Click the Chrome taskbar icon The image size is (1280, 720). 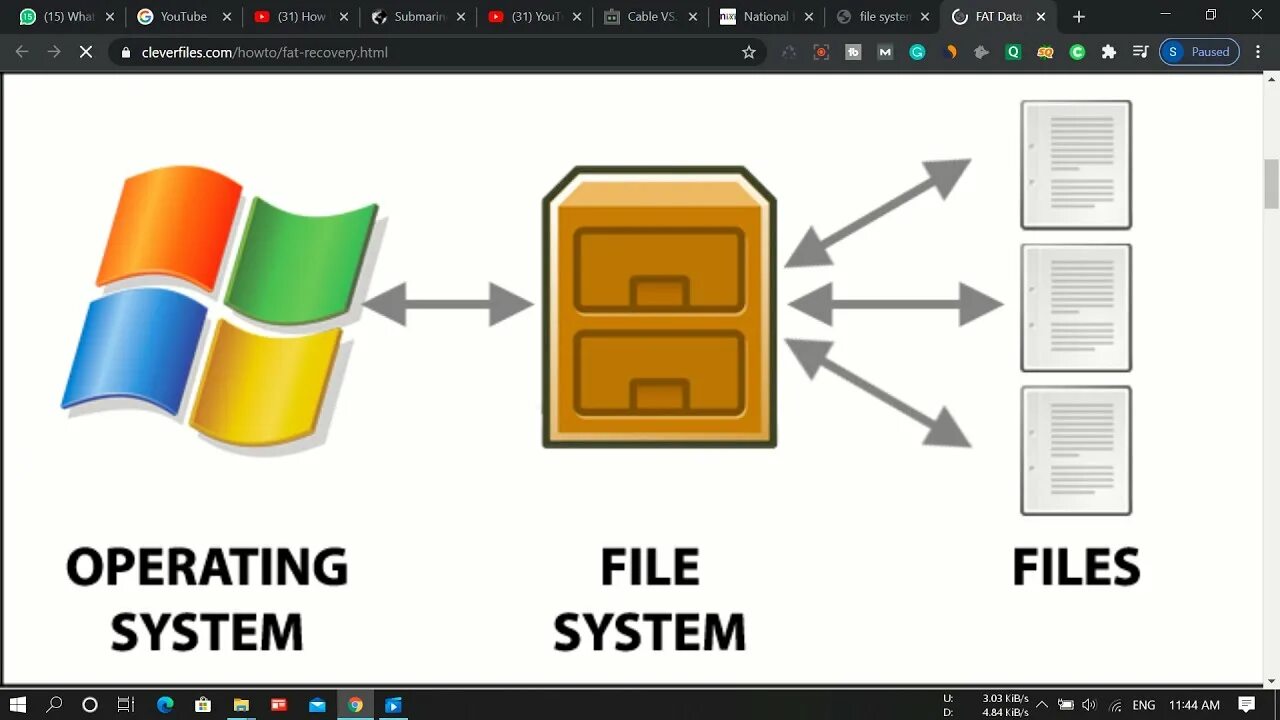tap(355, 705)
